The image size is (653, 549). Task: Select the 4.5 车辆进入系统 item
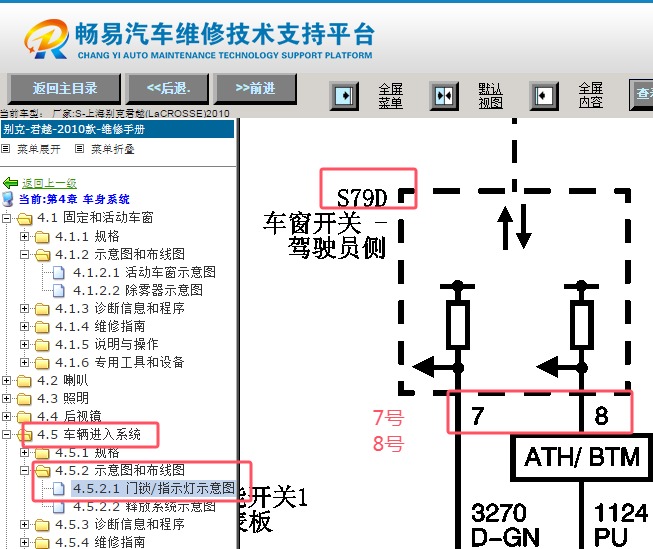[89, 434]
